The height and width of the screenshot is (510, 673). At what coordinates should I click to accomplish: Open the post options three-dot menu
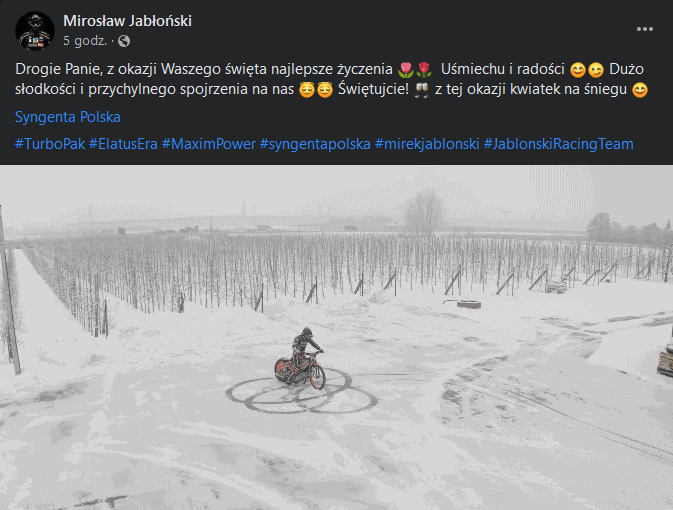click(645, 29)
